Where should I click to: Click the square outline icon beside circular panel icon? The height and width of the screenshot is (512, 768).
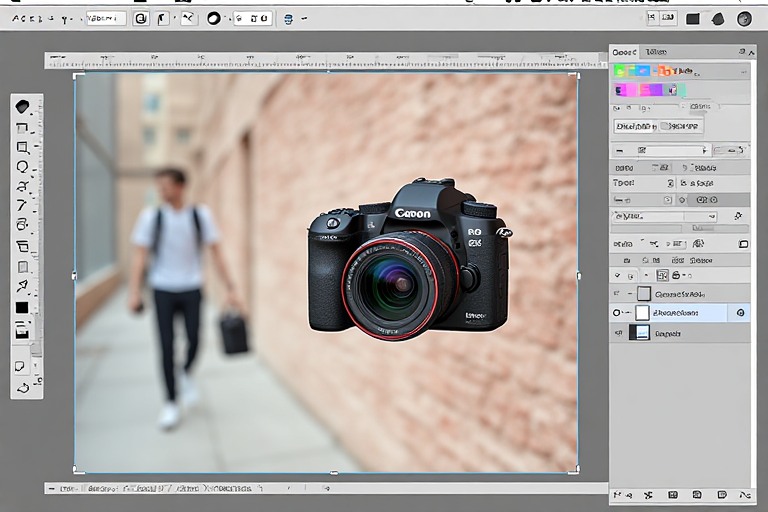click(743, 244)
